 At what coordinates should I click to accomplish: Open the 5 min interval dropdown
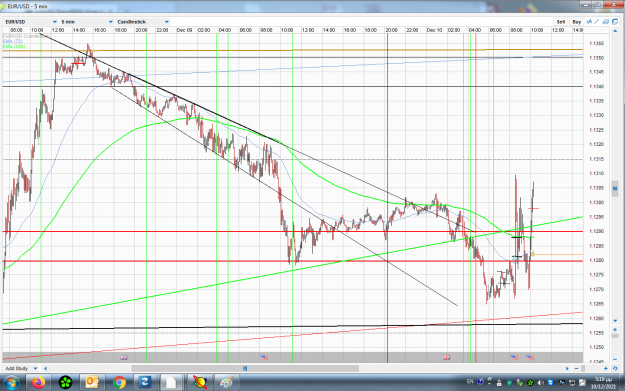tap(86, 22)
